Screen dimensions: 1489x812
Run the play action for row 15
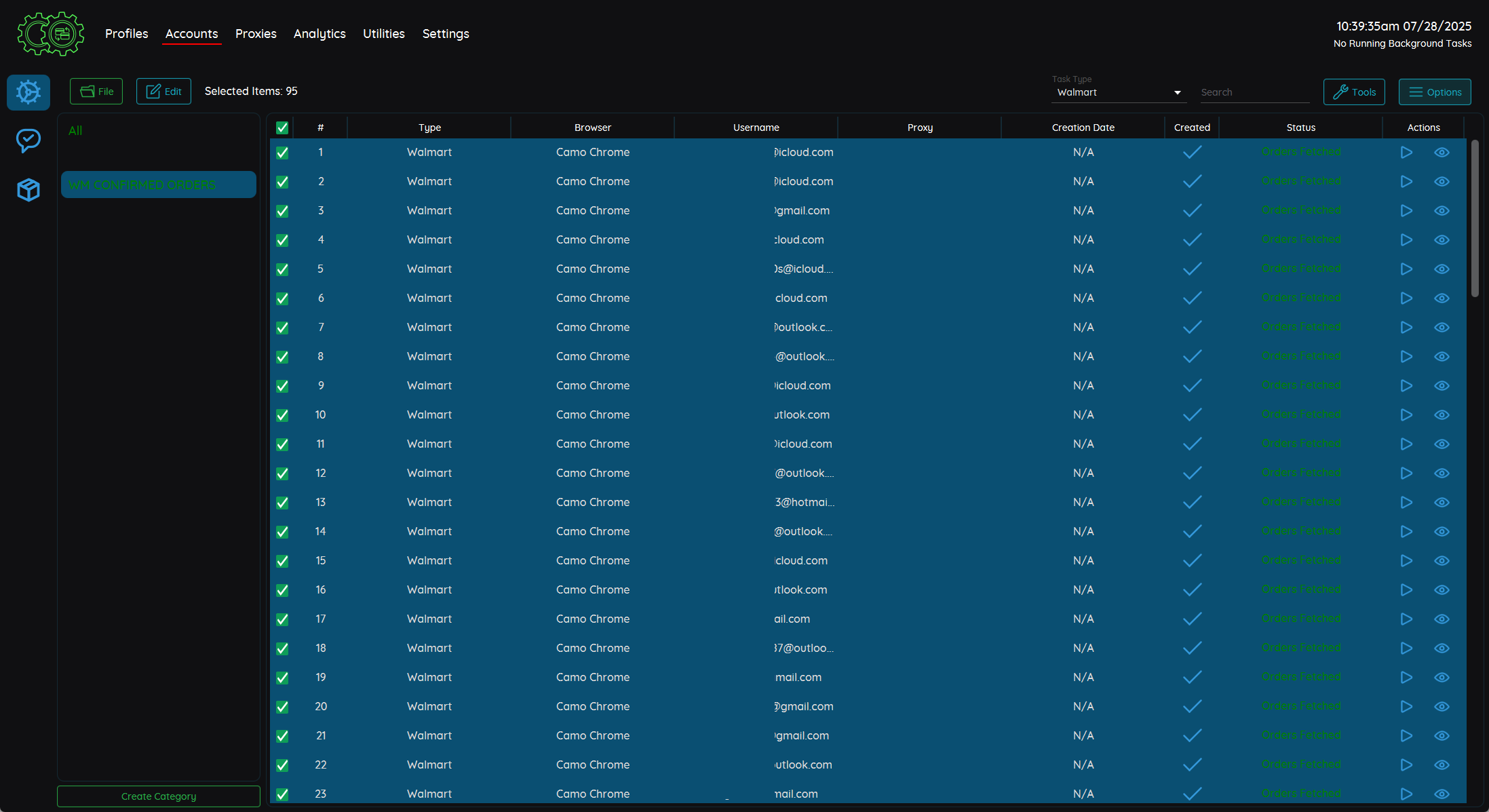coord(1406,561)
